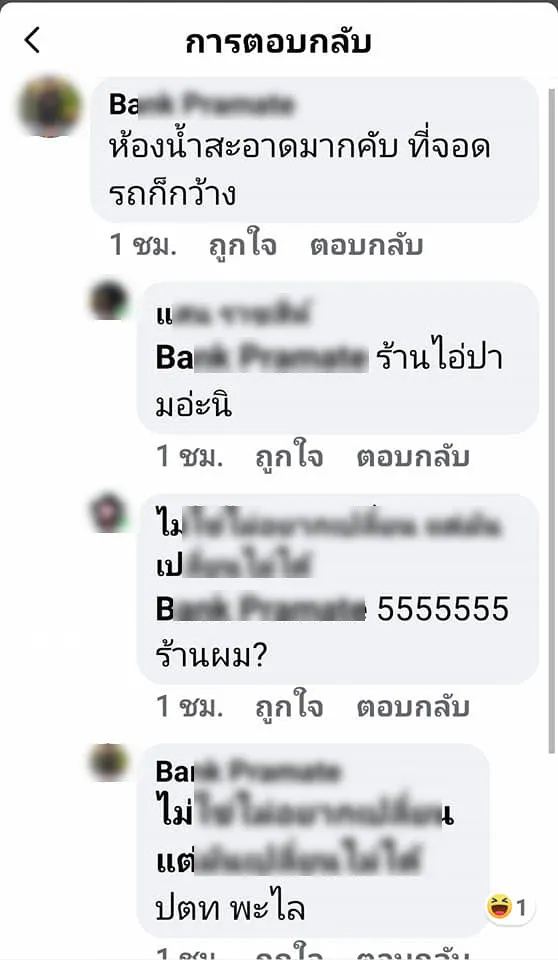The height and width of the screenshot is (960, 558).
Task: Open author name of the ปตท พะไล reply
Action: click(247, 771)
